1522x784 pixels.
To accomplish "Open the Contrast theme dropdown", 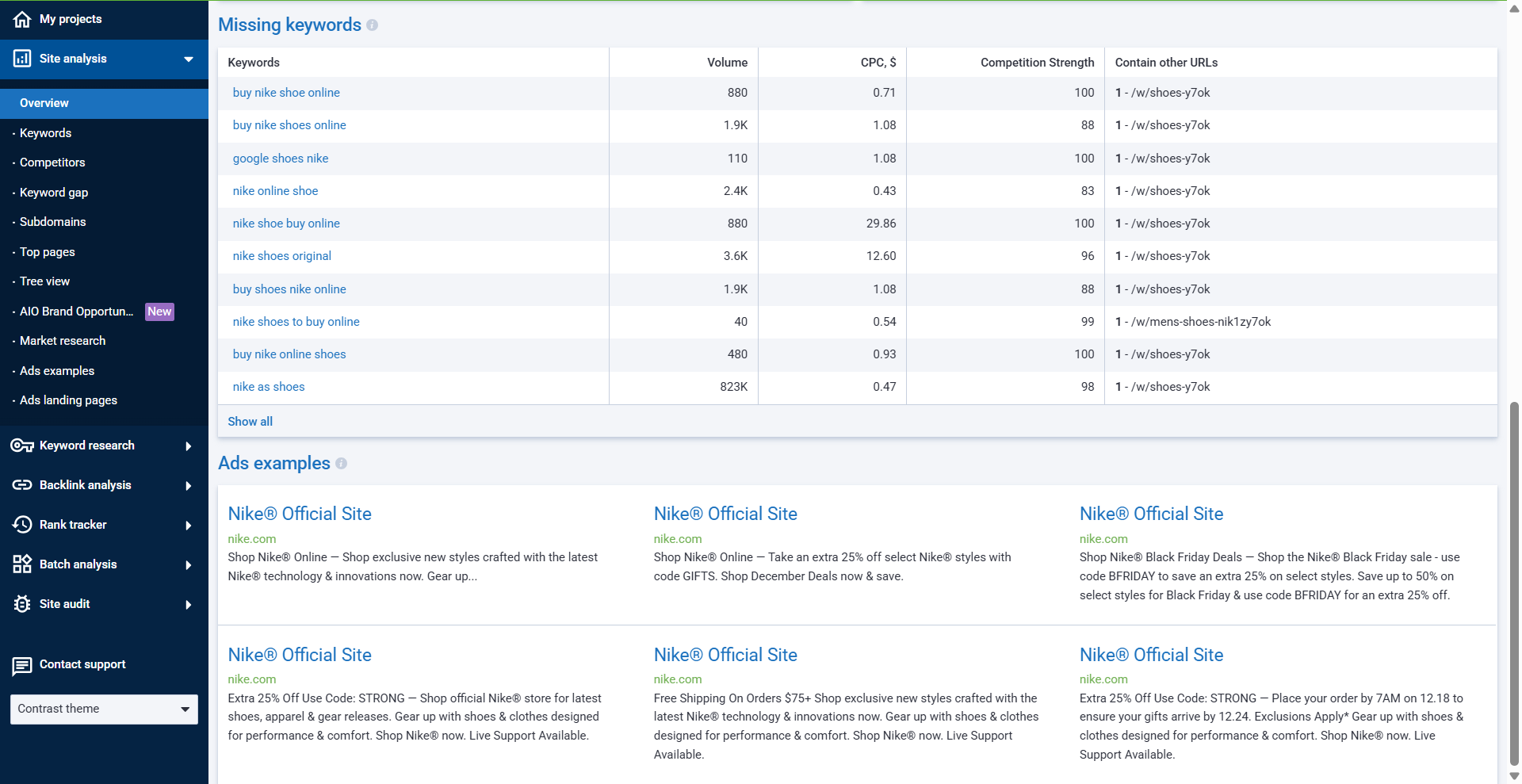I will click(x=104, y=709).
